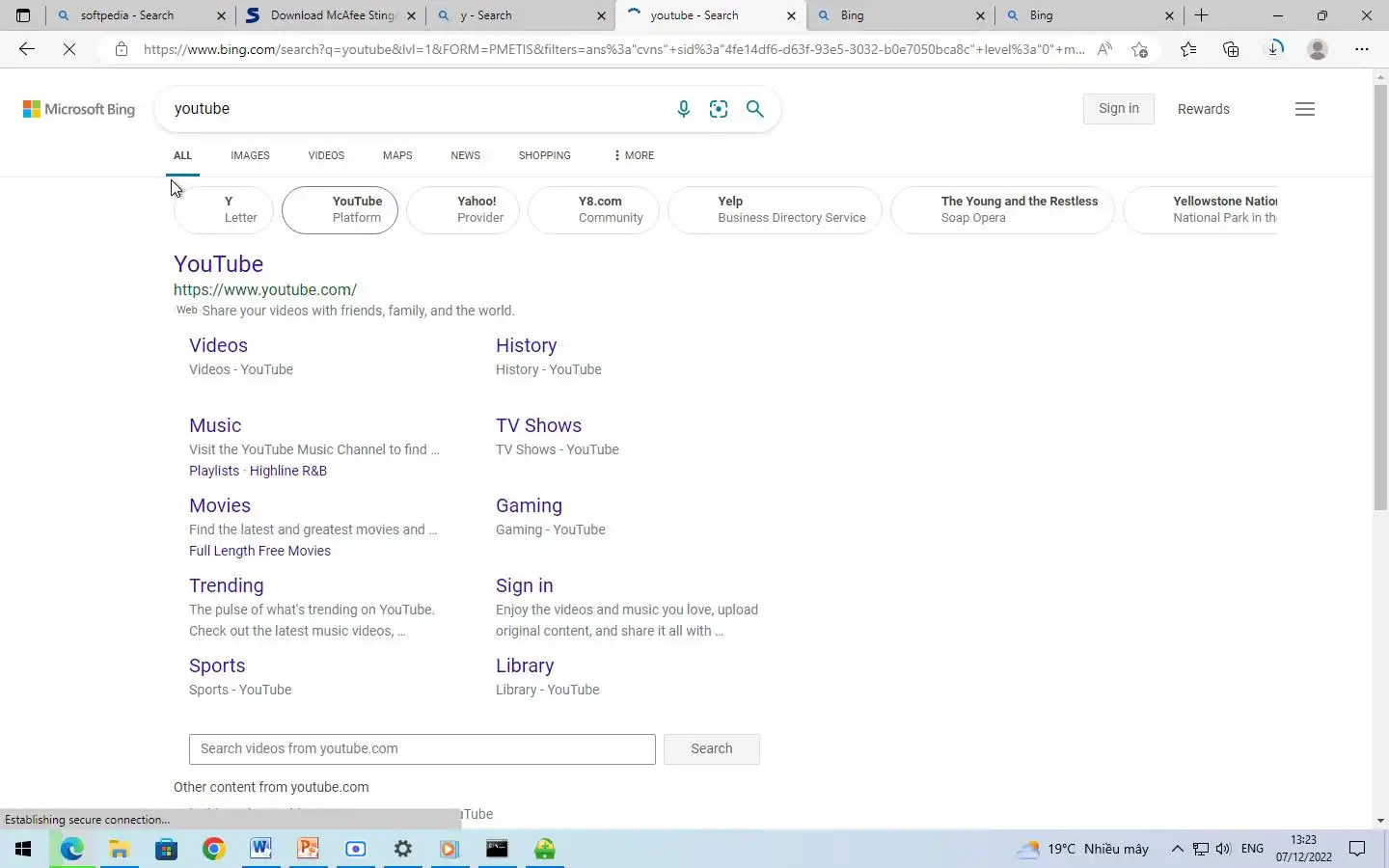This screenshot has height=868, width=1389.
Task: Click the visual search camera icon
Action: pyautogui.click(x=719, y=109)
